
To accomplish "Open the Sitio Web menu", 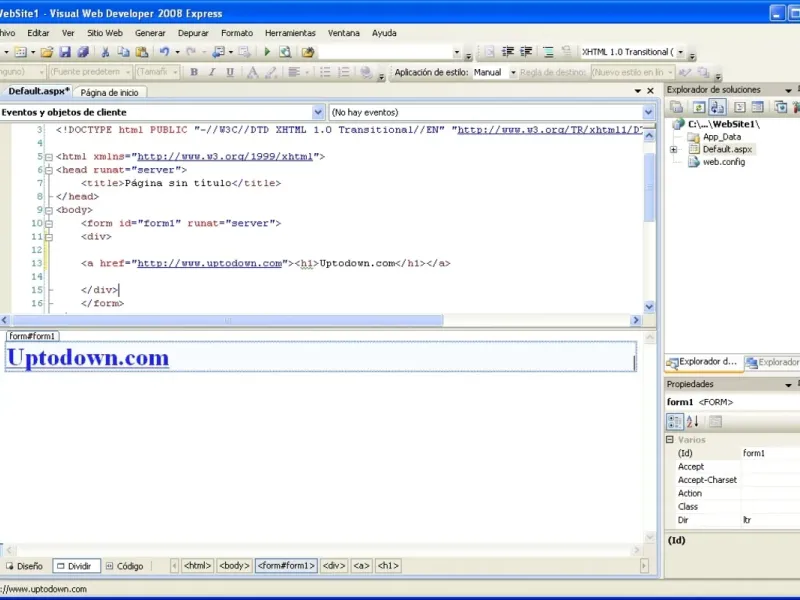I will coord(105,33).
